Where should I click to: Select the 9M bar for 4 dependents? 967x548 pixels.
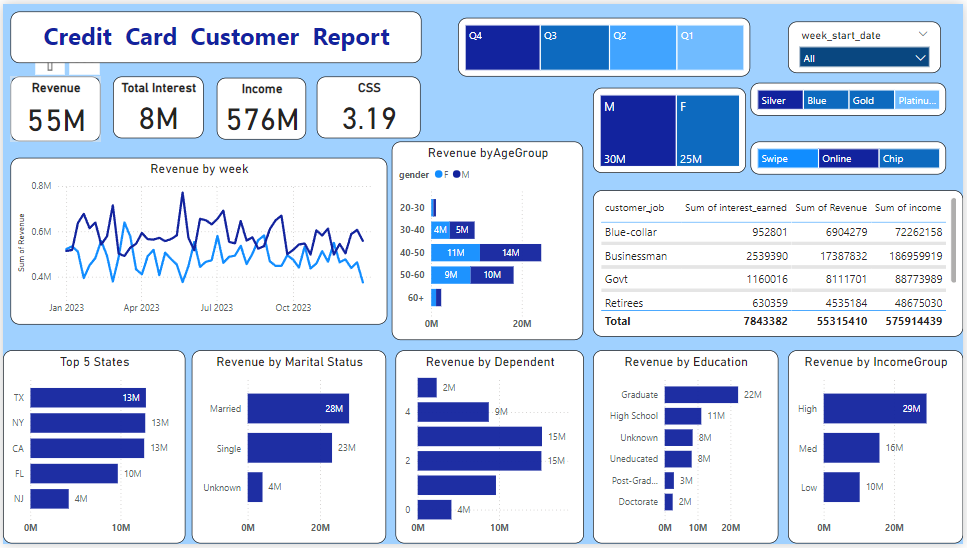453,412
